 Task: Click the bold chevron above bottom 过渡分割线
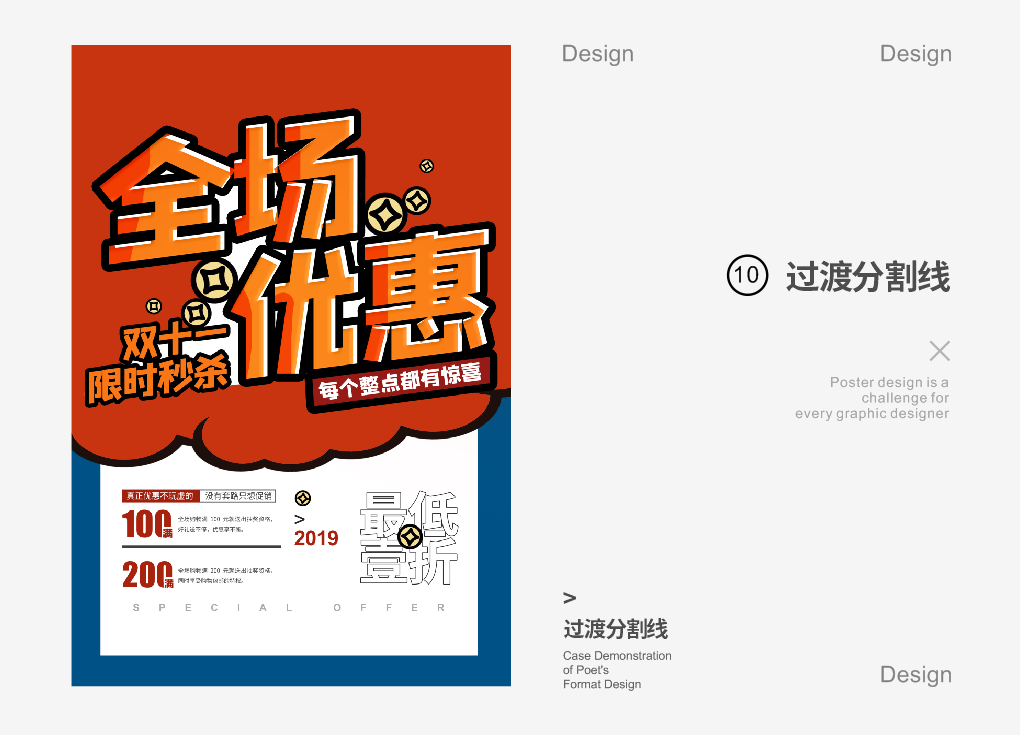click(x=570, y=598)
